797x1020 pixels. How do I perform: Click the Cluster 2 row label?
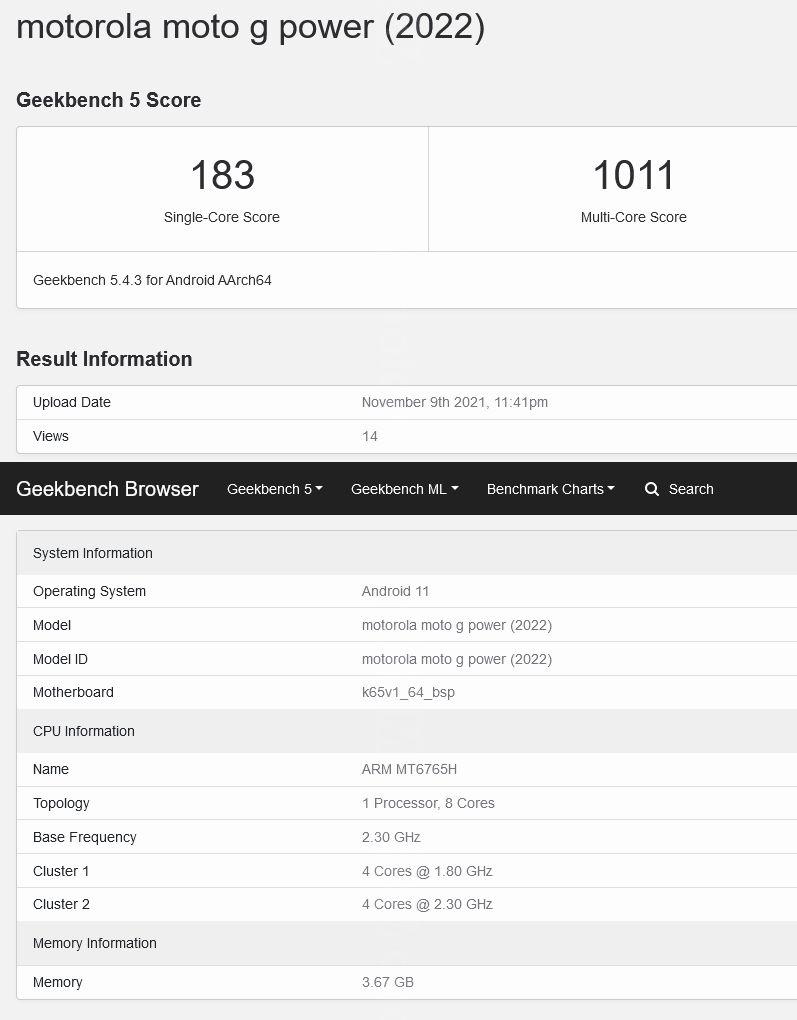point(61,905)
